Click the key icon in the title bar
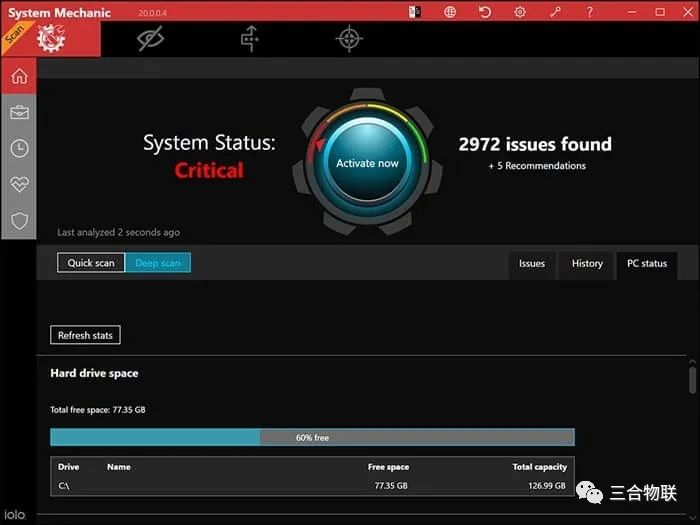The width and height of the screenshot is (700, 525). point(555,12)
